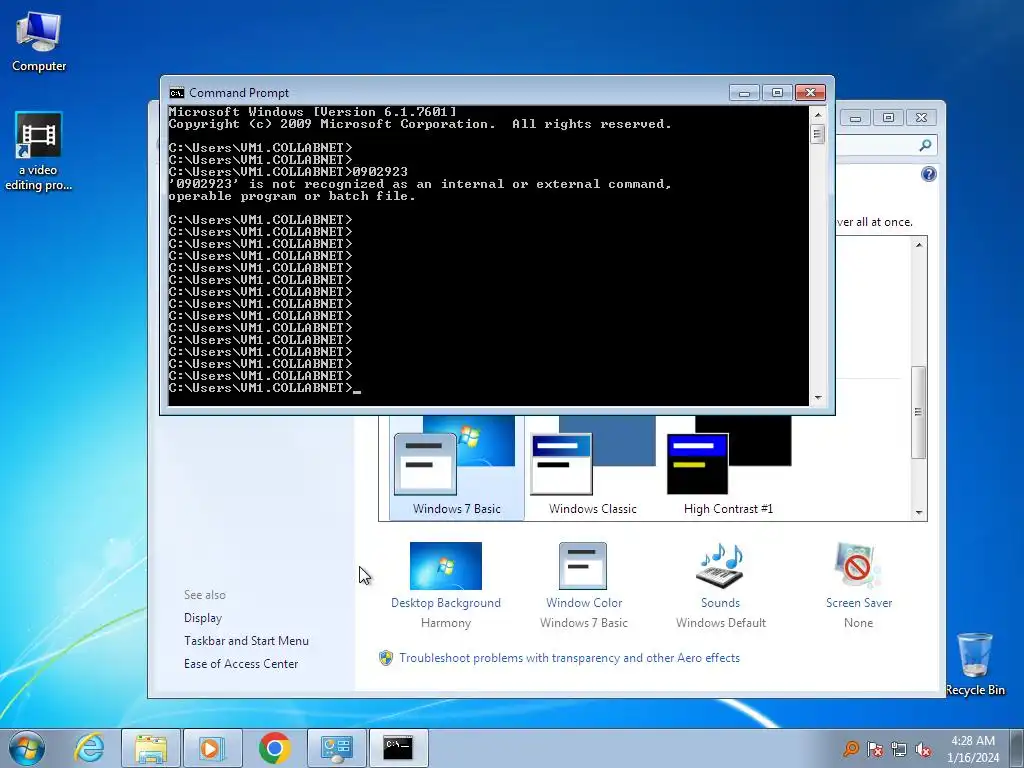Click the theme list scrollbar thumb
1024x768 pixels.
919,412
